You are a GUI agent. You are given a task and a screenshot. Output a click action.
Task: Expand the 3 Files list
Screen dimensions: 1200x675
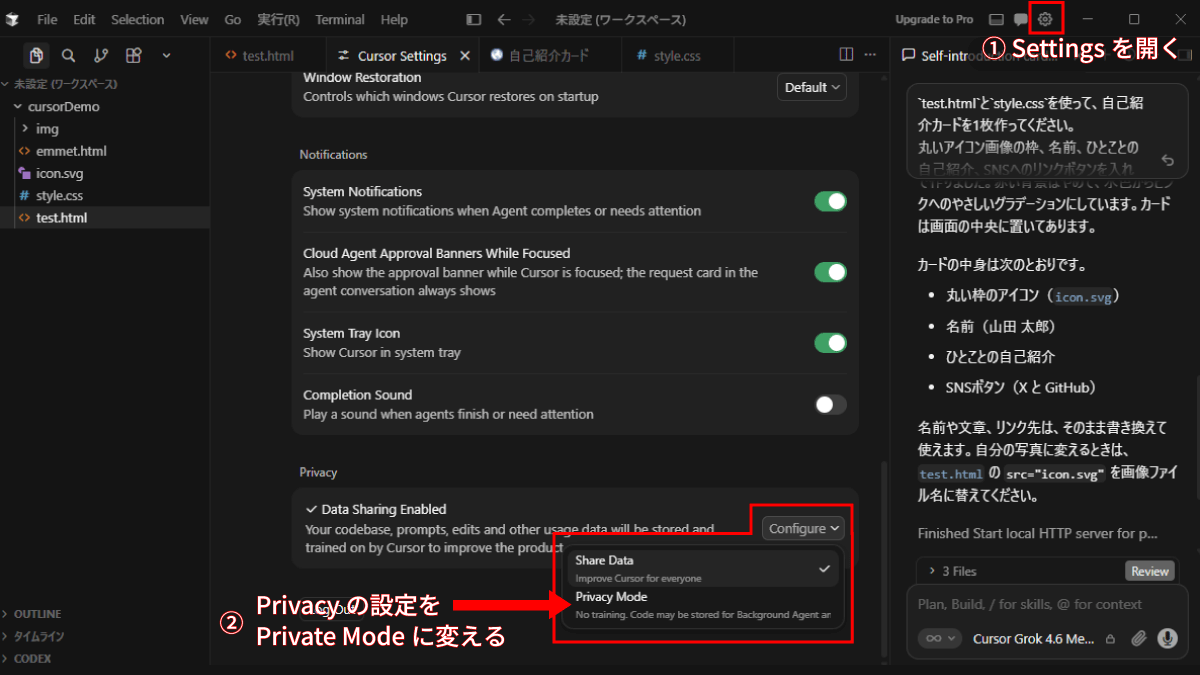(x=952, y=571)
